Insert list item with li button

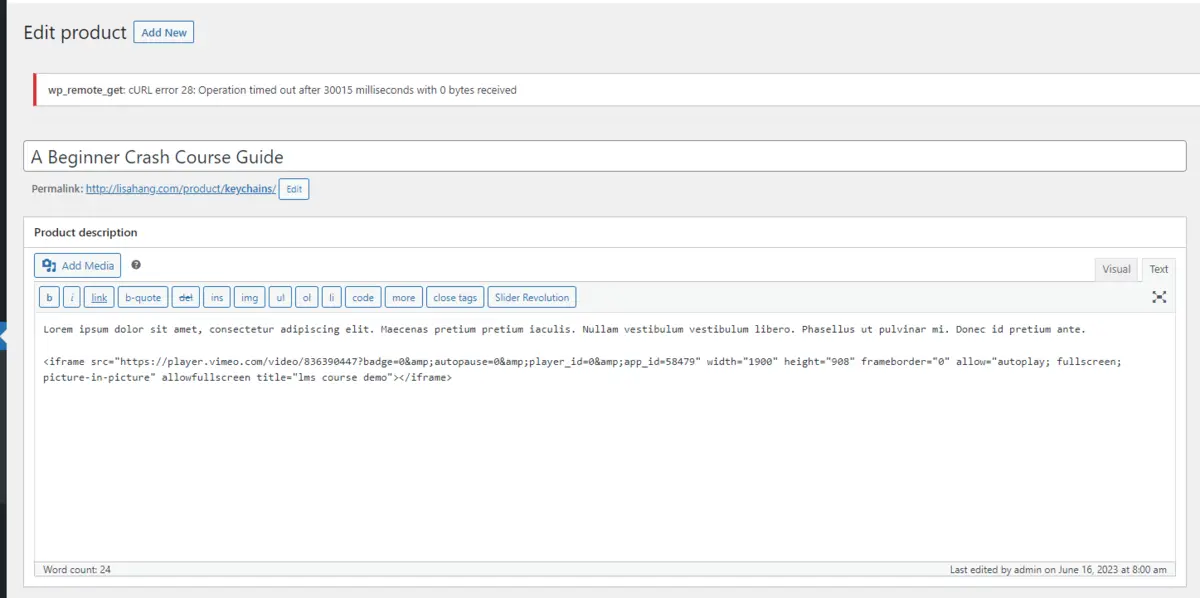tap(332, 297)
